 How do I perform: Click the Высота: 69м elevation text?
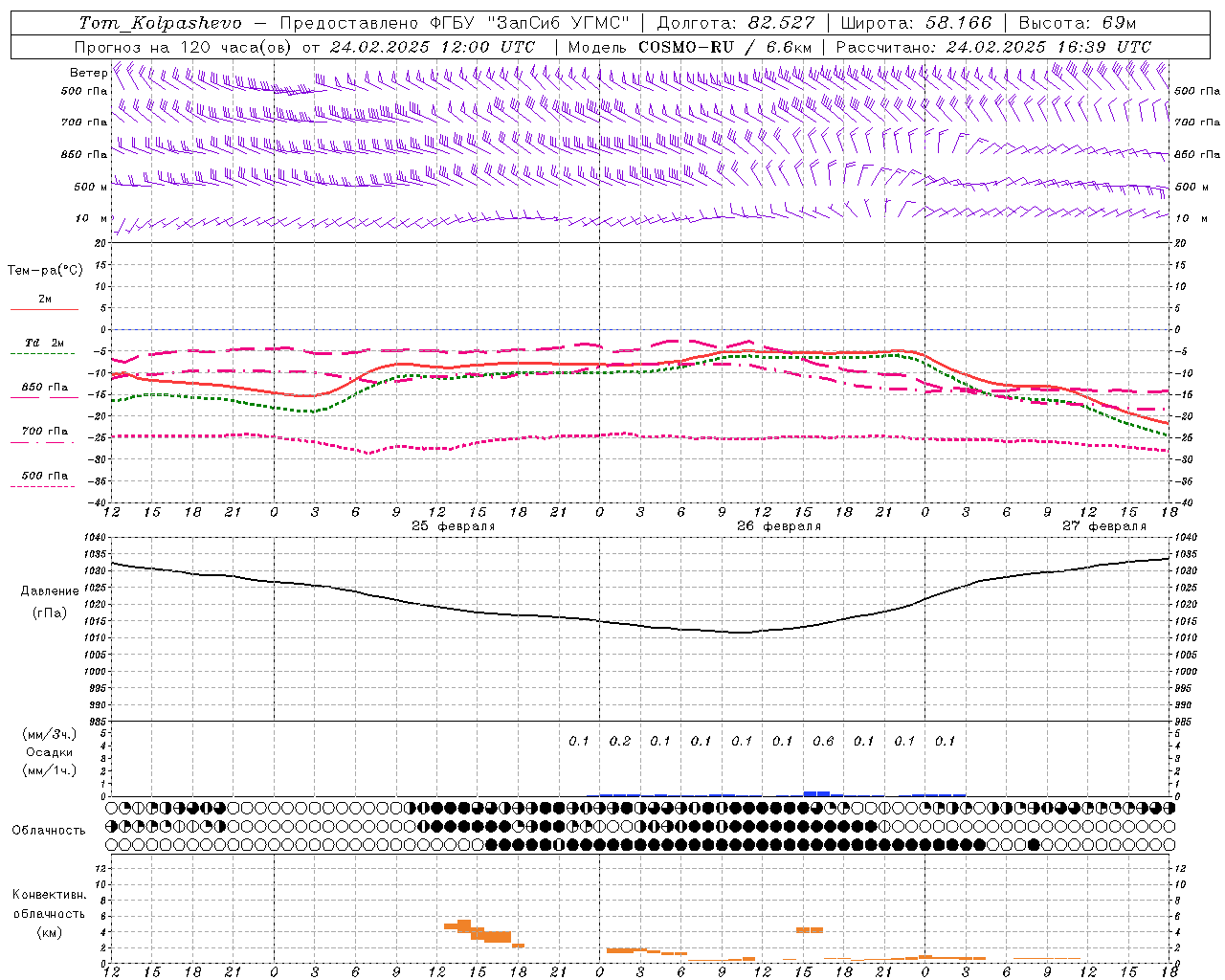pyautogui.click(x=1078, y=23)
